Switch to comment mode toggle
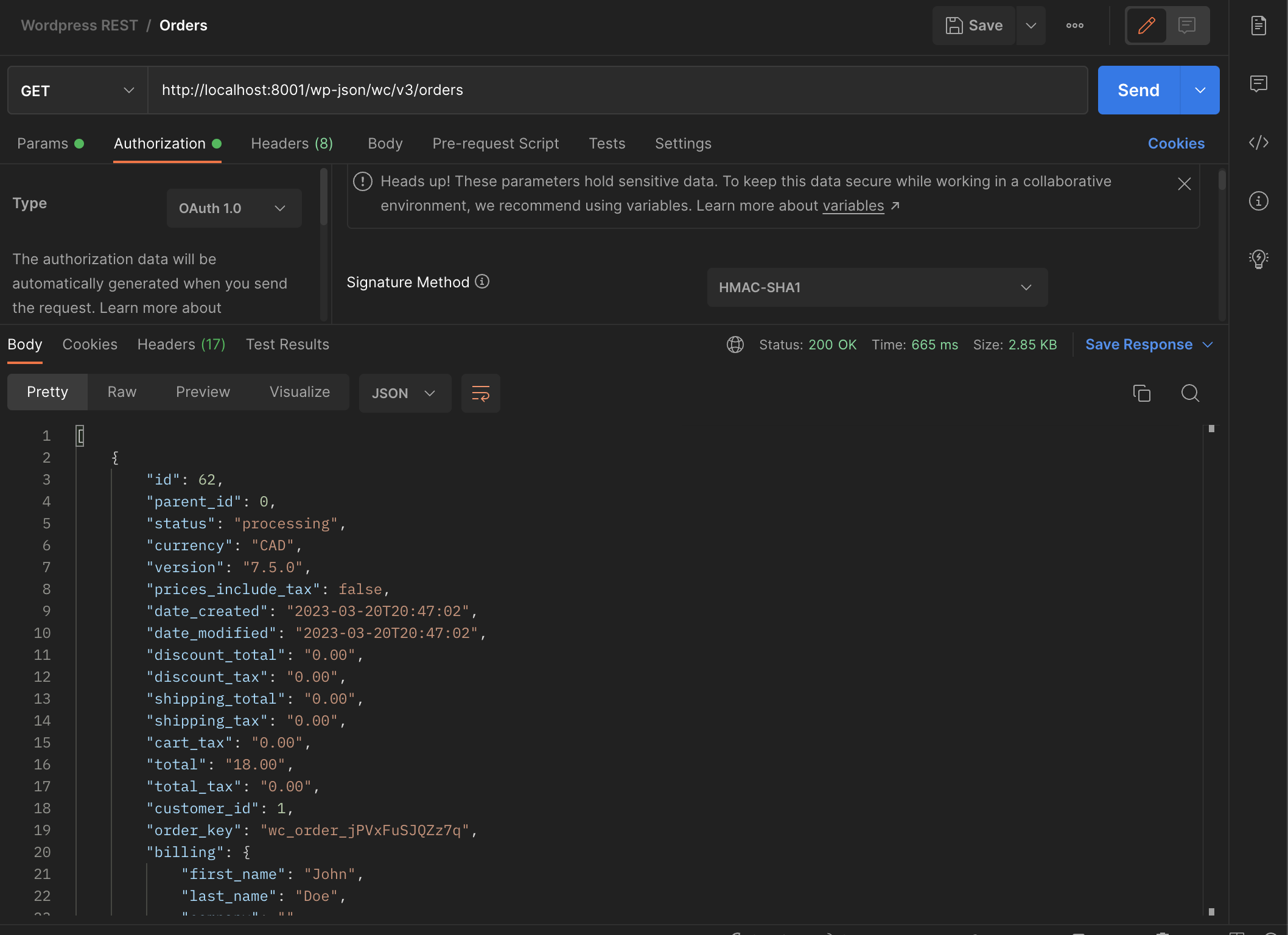The image size is (1288, 935). (x=1186, y=26)
